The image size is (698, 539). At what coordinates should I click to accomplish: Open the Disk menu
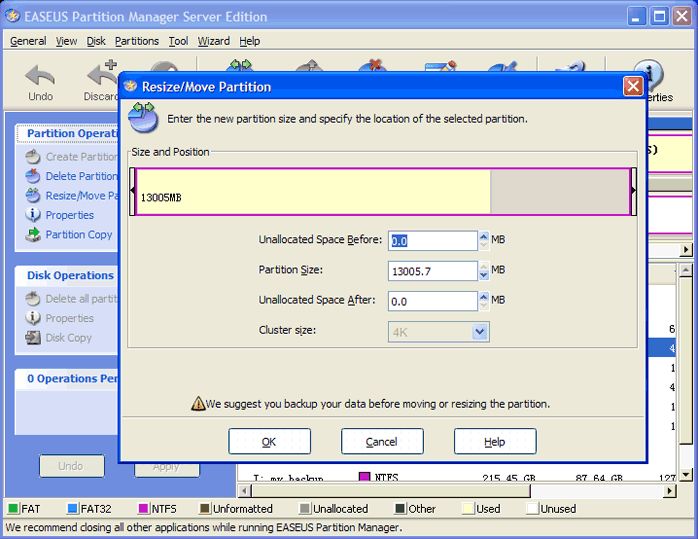[96, 41]
